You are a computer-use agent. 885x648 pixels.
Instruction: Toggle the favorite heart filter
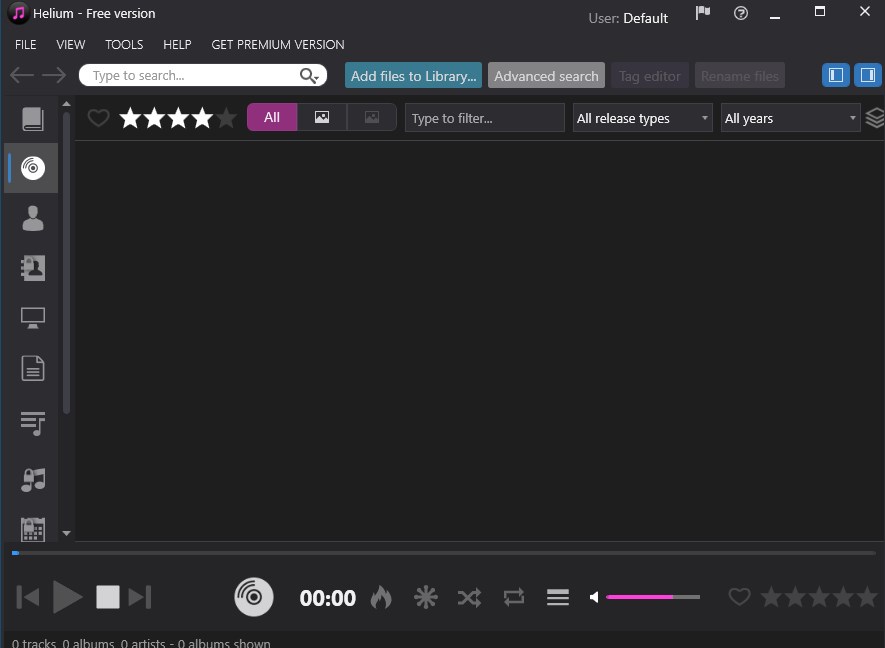98,118
